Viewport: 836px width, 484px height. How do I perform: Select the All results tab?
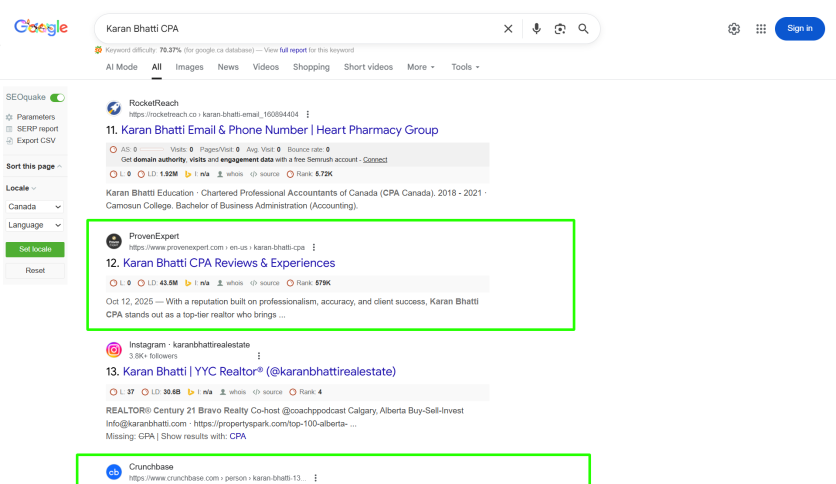coord(156,67)
